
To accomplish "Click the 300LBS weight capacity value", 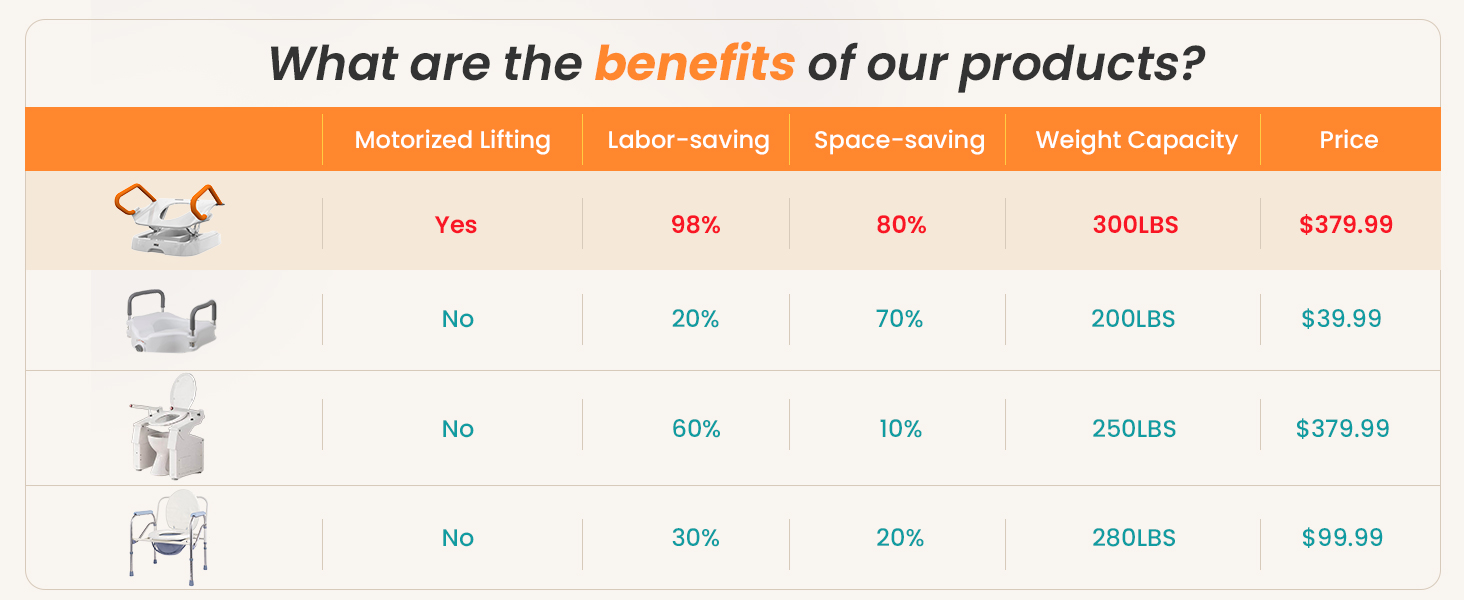I will (1135, 225).
